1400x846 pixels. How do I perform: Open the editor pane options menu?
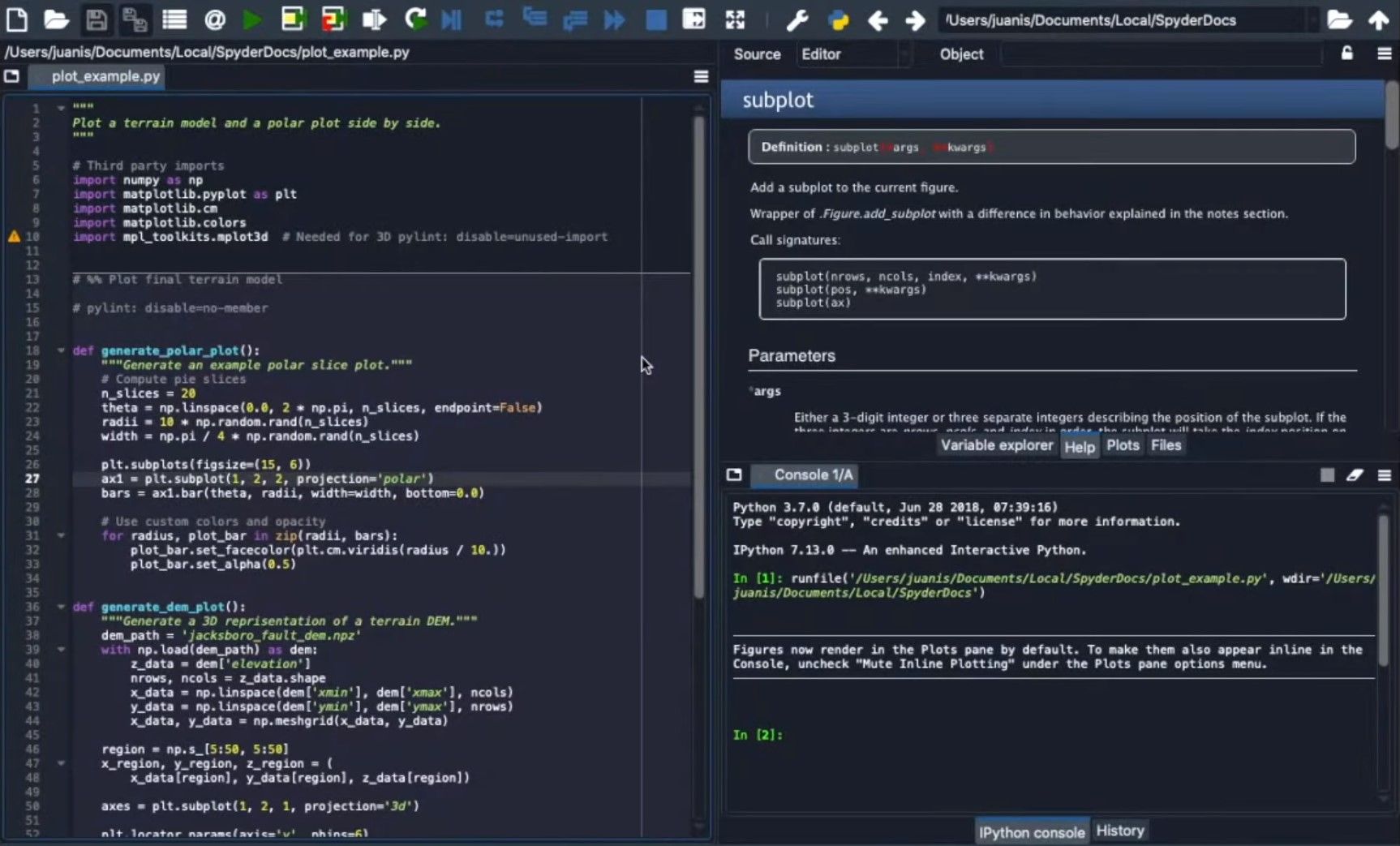702,76
